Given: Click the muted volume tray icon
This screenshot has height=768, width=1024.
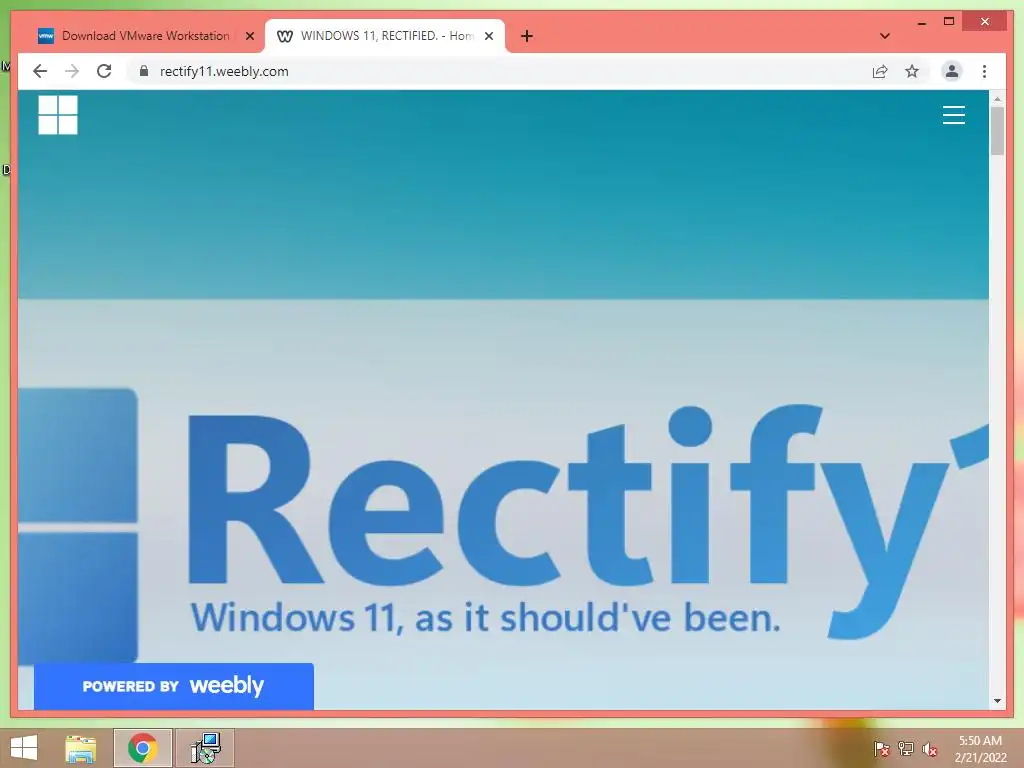Looking at the screenshot, I should point(930,749).
